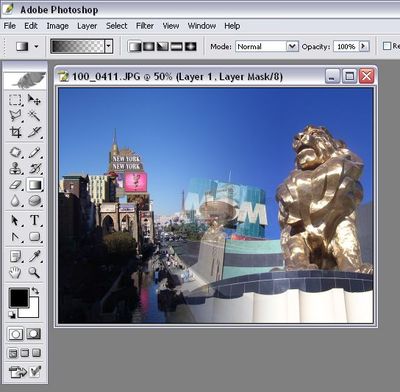Open the gradient picker dropdown arrow
The image size is (400, 392).
pos(109,46)
